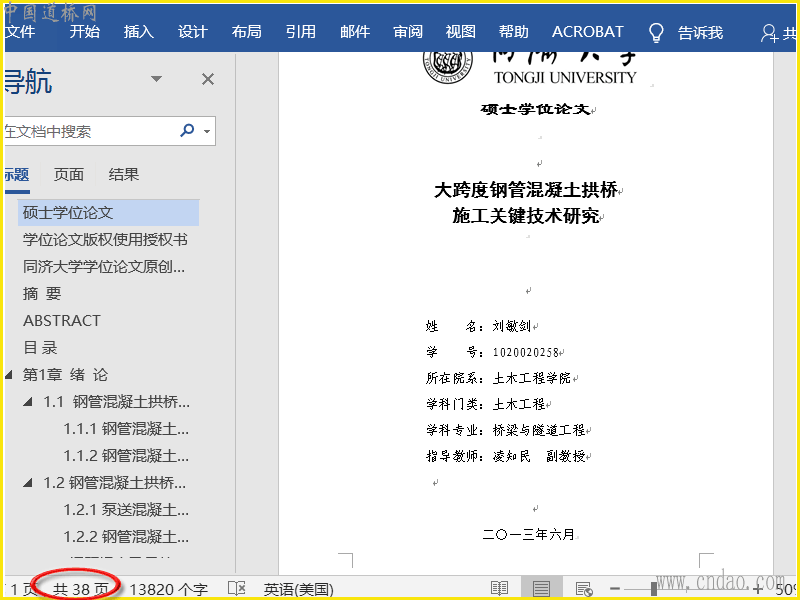Click the line 学科专业：桥梁与隧道工程
This screenshot has width=800, height=600.
click(506, 430)
